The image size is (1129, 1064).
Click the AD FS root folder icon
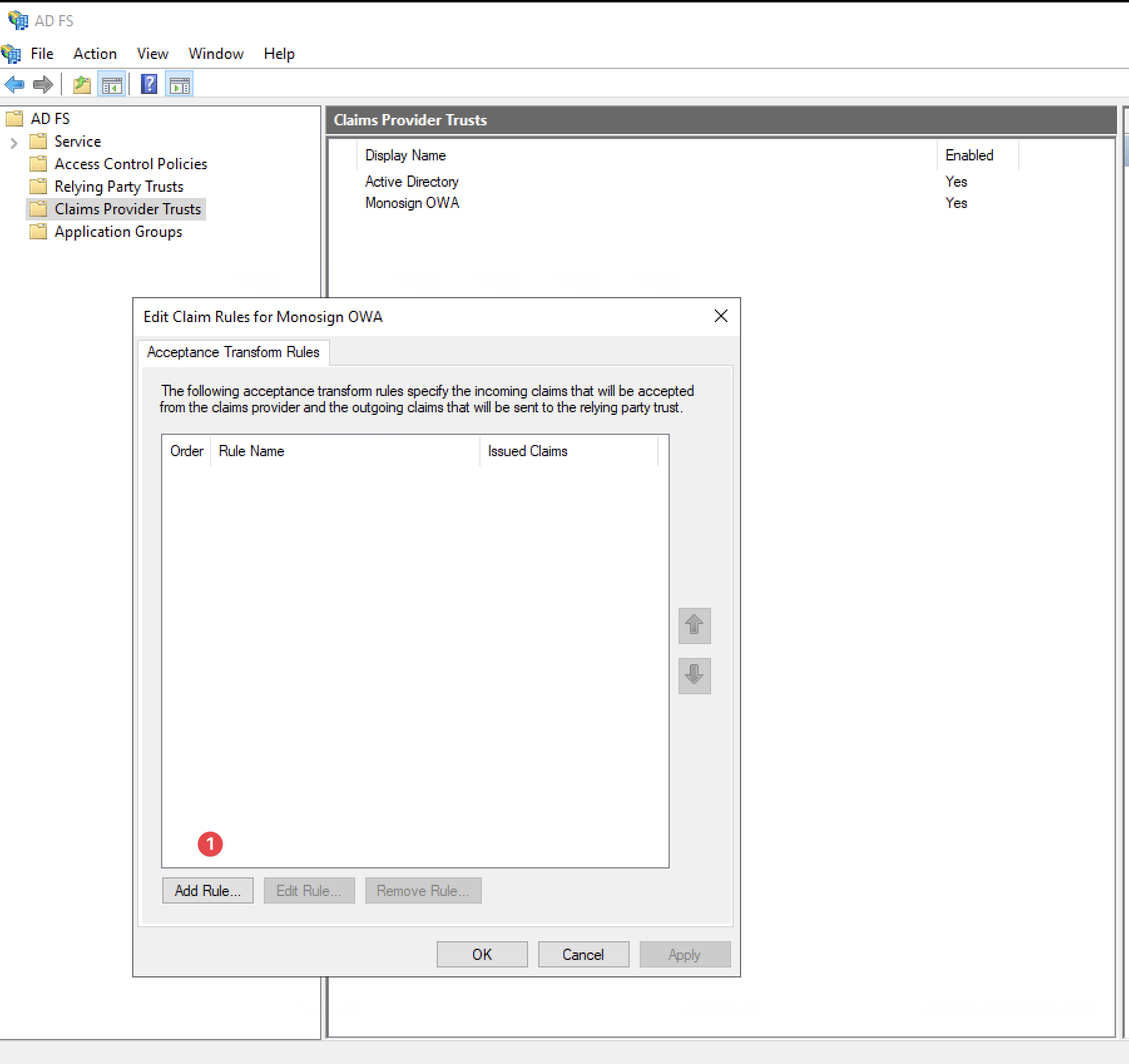click(14, 118)
